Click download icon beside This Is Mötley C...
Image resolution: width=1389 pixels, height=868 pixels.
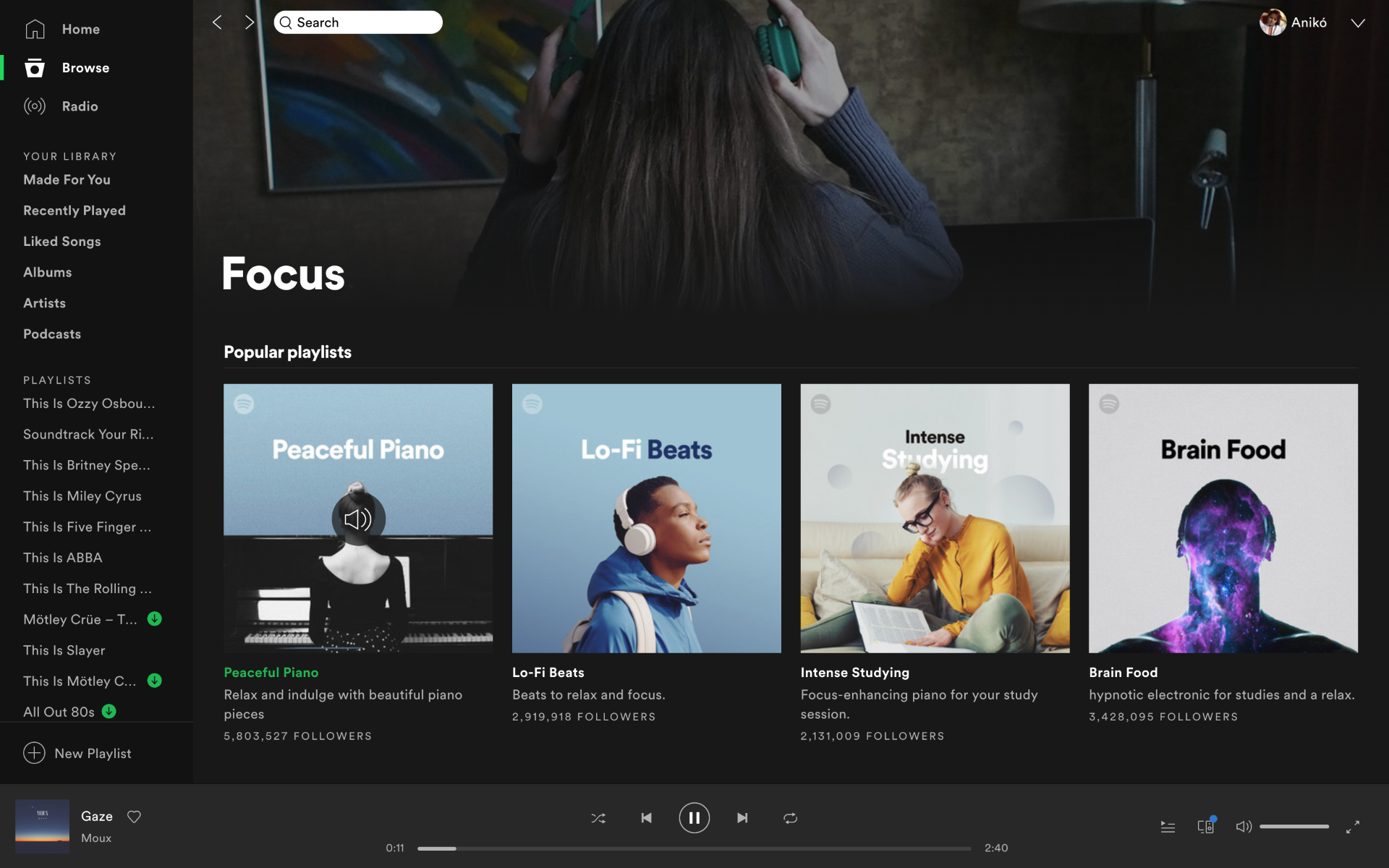click(155, 680)
